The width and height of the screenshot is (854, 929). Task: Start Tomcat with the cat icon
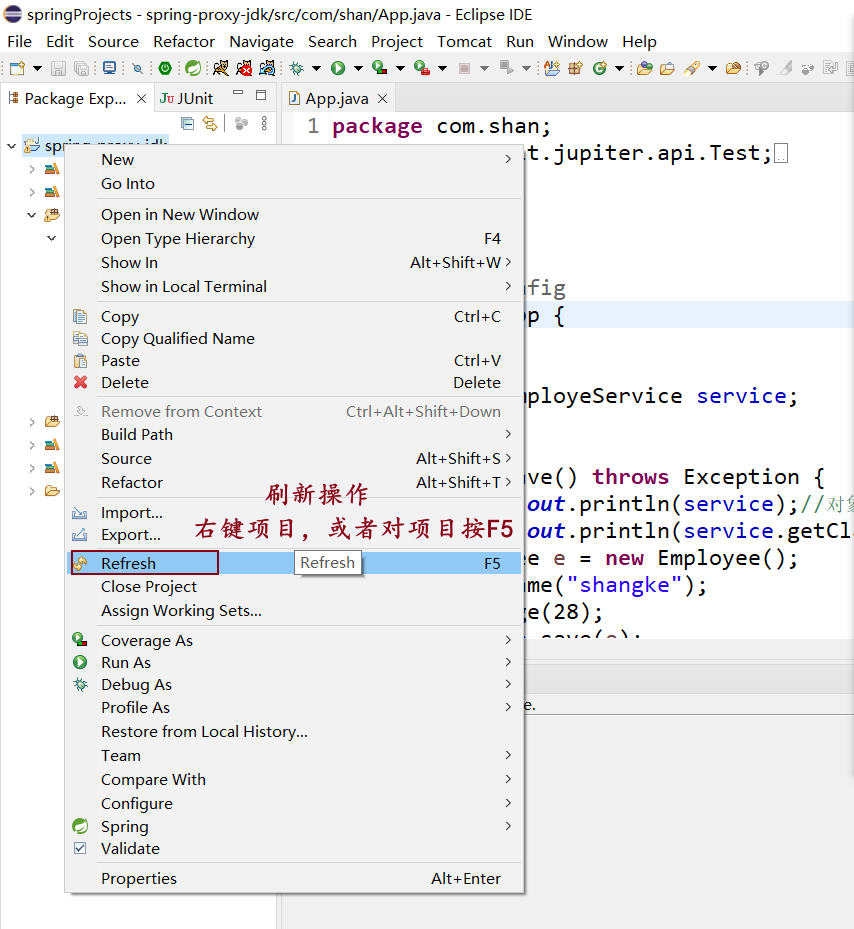(221, 68)
